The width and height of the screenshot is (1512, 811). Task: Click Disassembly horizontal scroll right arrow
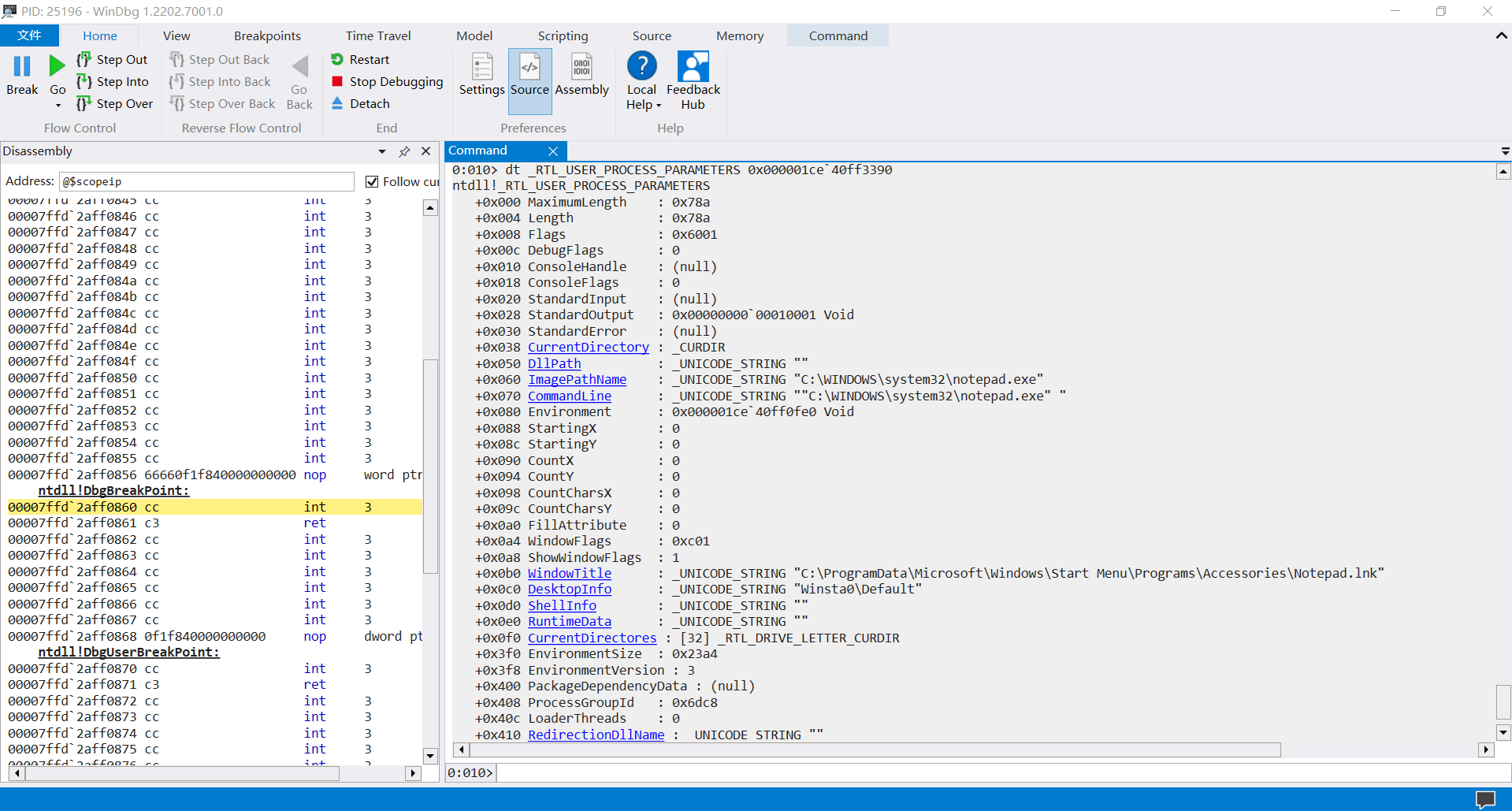click(413, 774)
